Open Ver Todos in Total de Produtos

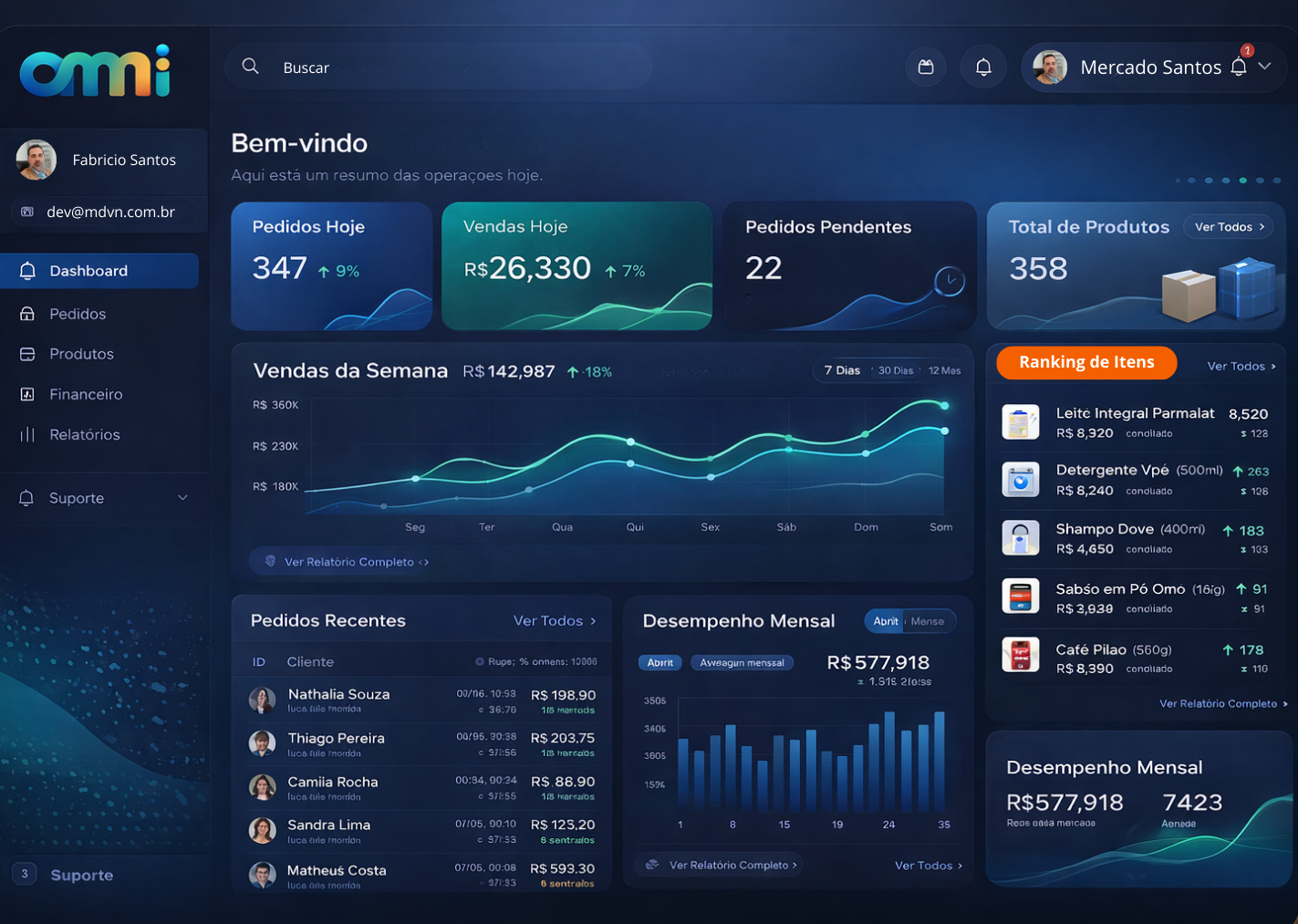click(x=1228, y=227)
